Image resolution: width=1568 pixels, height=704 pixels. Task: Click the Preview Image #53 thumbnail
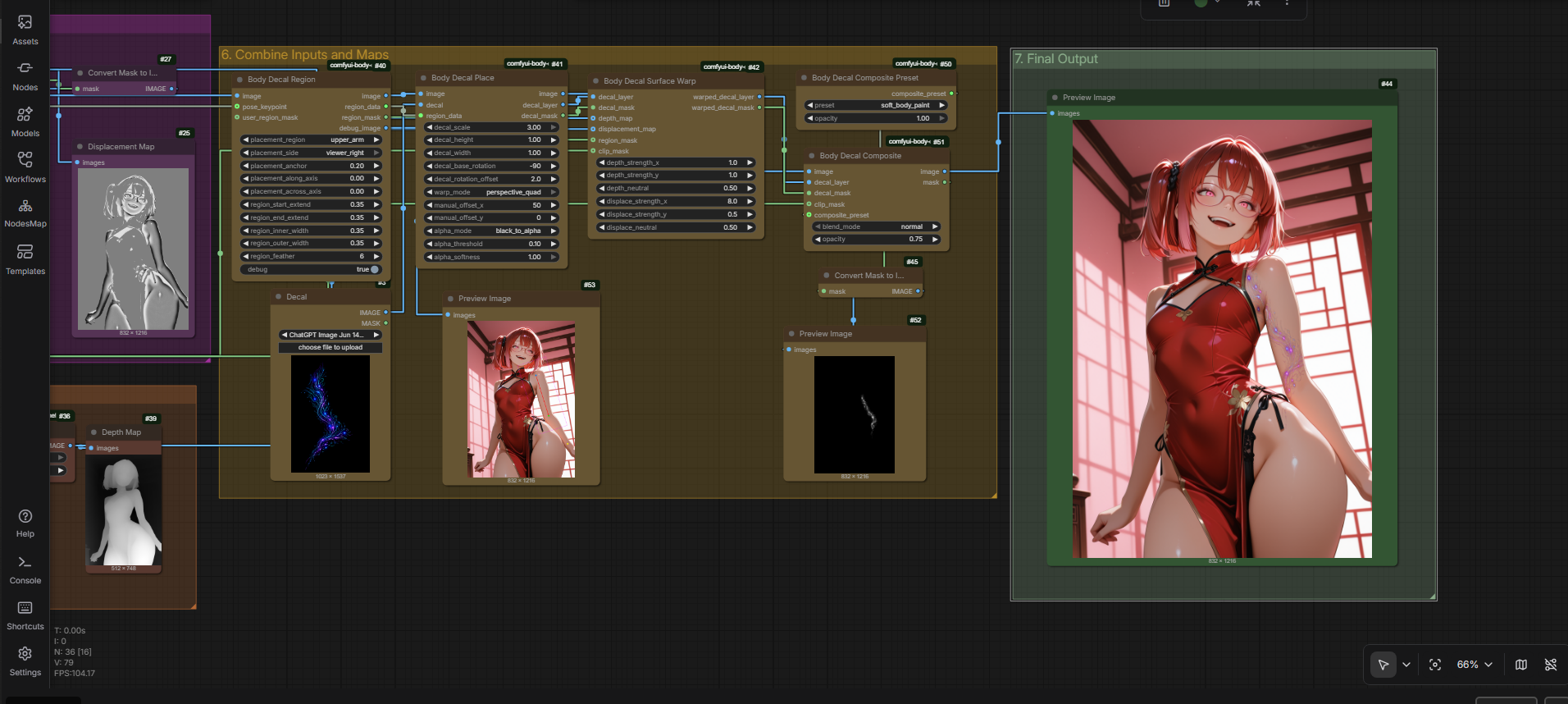(521, 399)
